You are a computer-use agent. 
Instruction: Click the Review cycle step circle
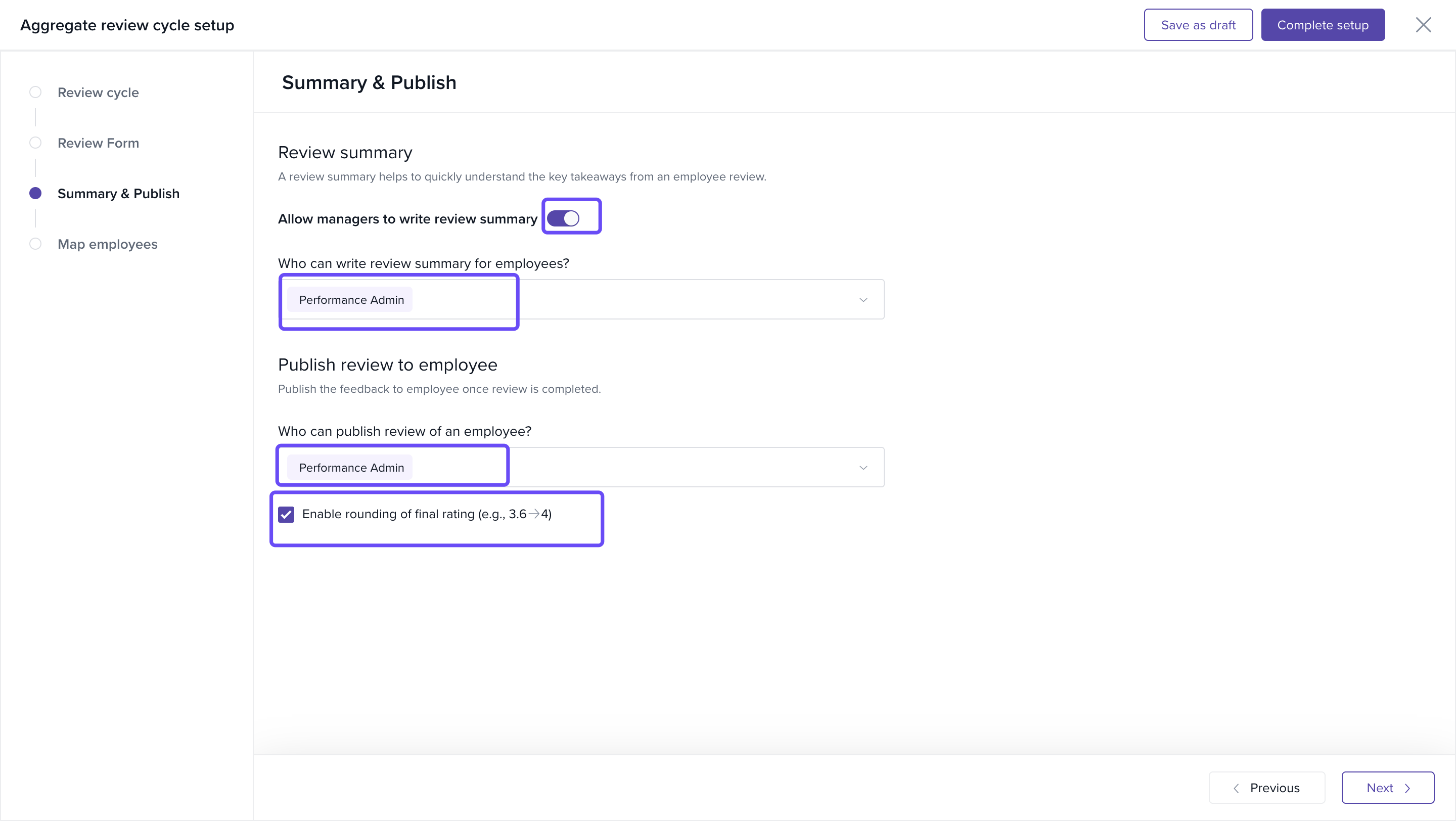(x=35, y=92)
